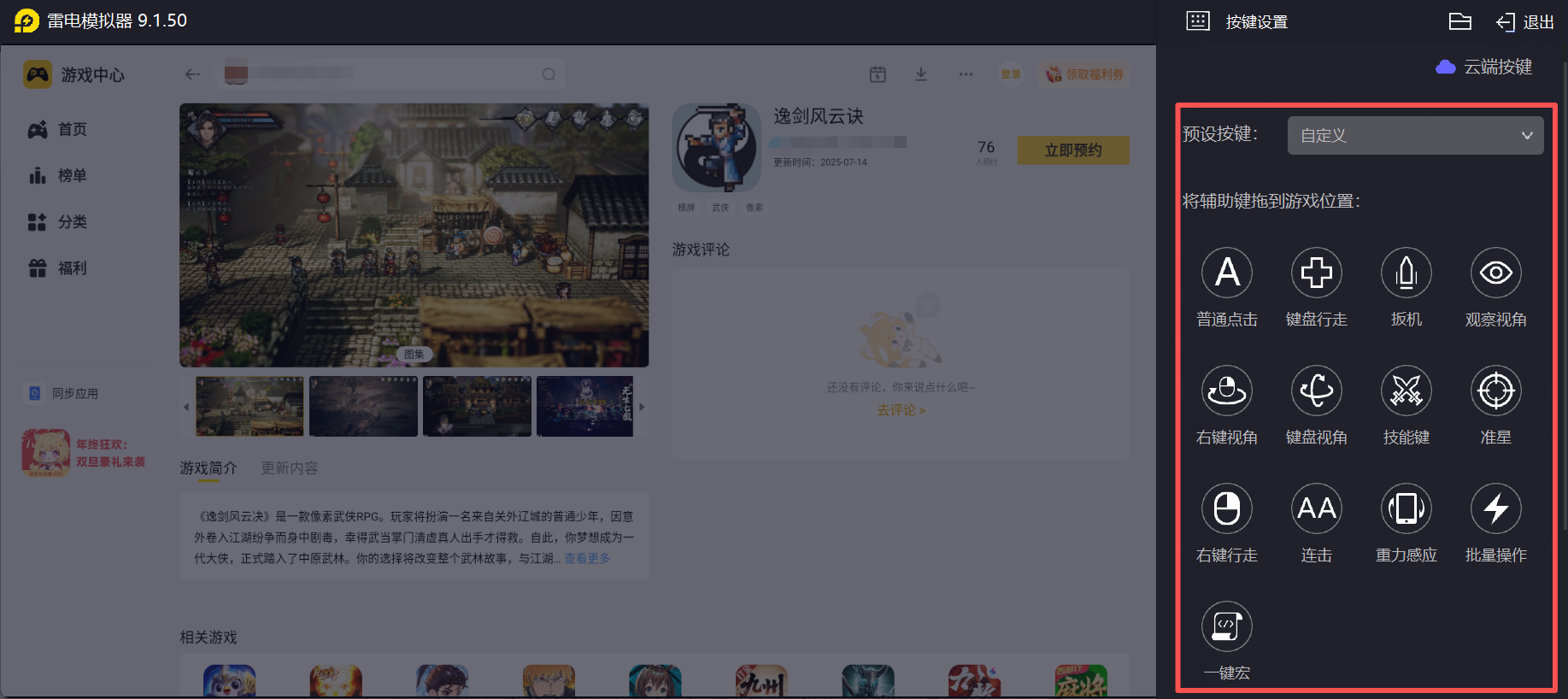The image size is (1568, 699).
Task: Select the 重力感应 gravity sensor icon
Action: [x=1407, y=508]
